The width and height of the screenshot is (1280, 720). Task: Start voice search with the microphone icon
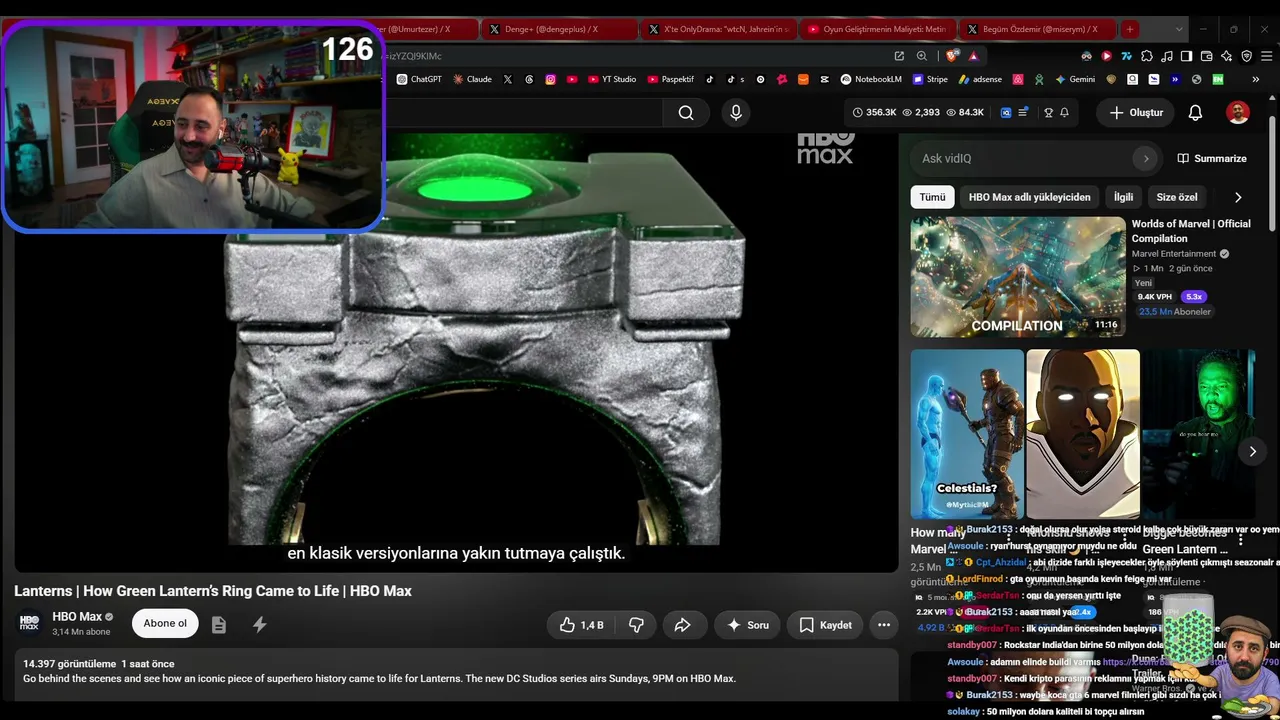736,113
